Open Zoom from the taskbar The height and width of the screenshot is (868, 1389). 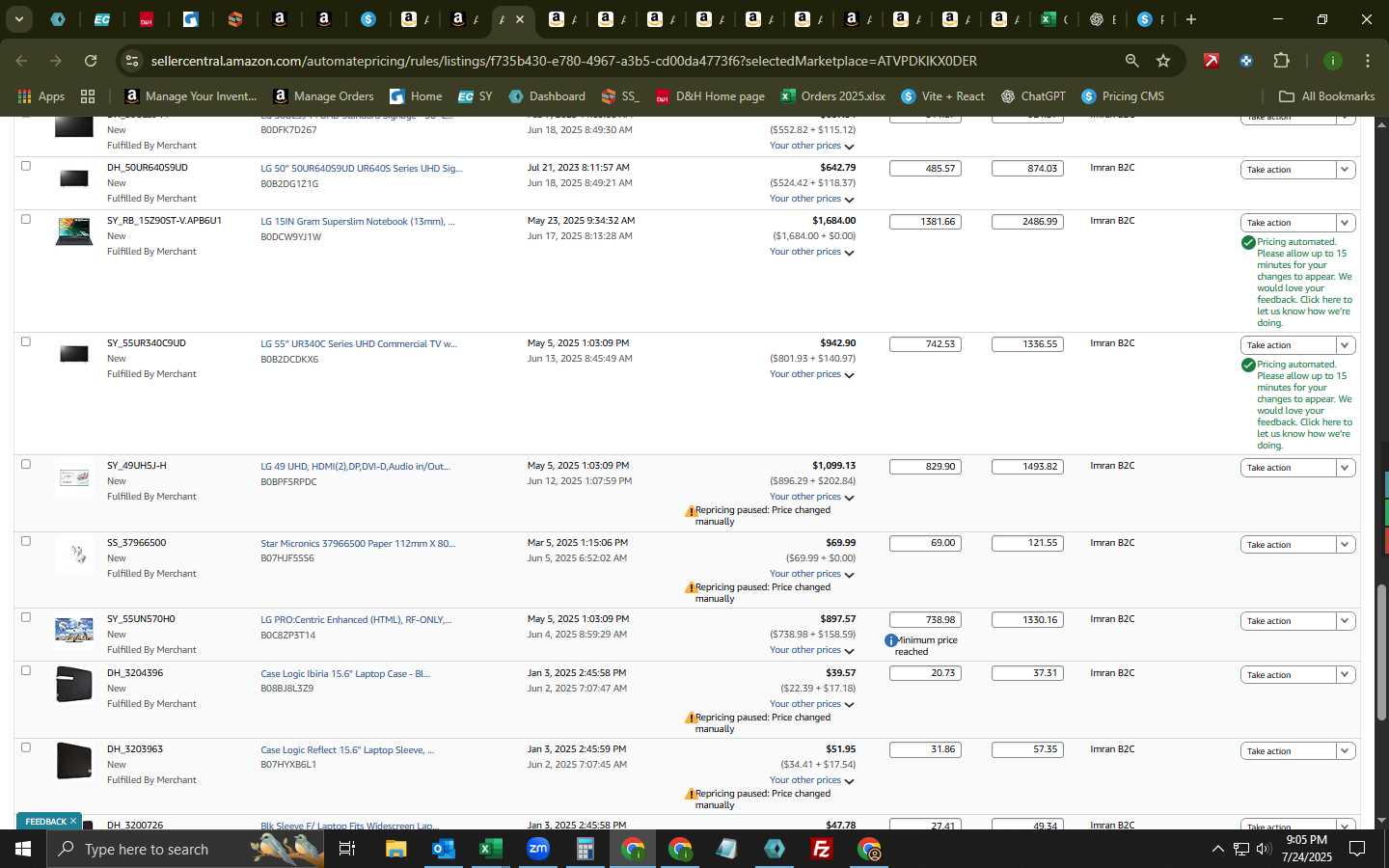pos(537,849)
